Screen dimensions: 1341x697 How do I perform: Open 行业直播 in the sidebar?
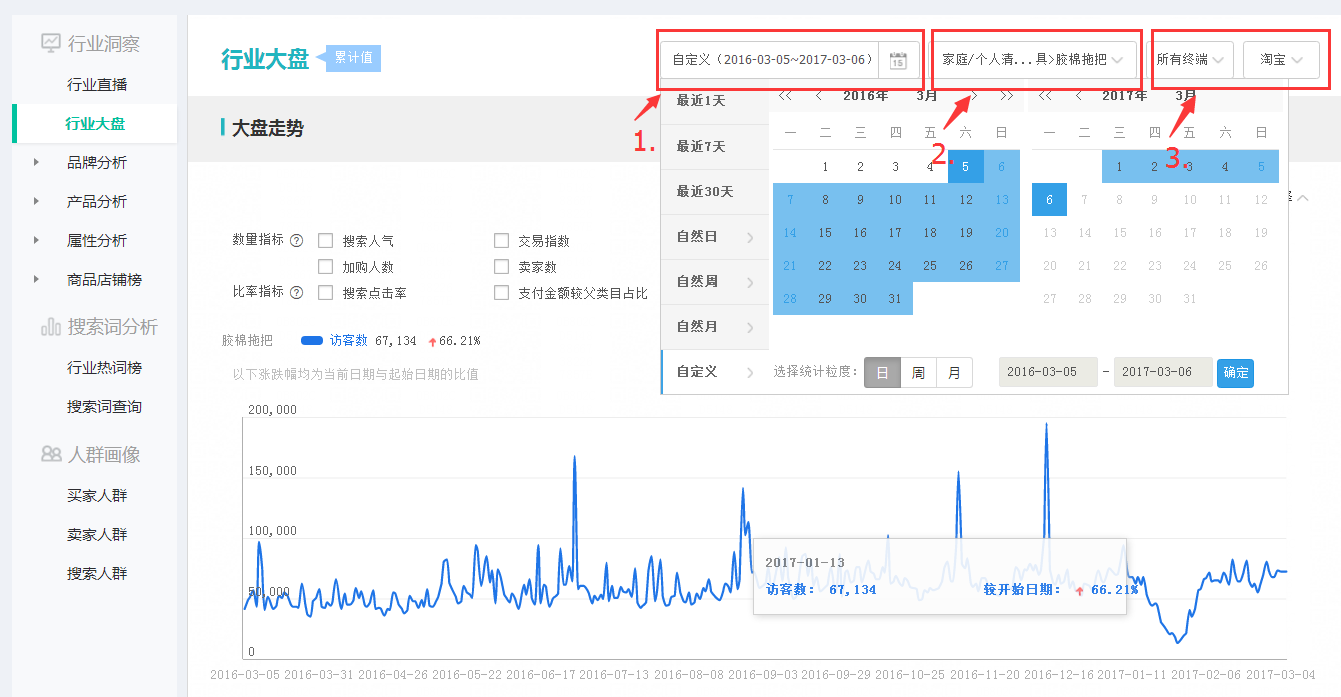click(x=96, y=85)
